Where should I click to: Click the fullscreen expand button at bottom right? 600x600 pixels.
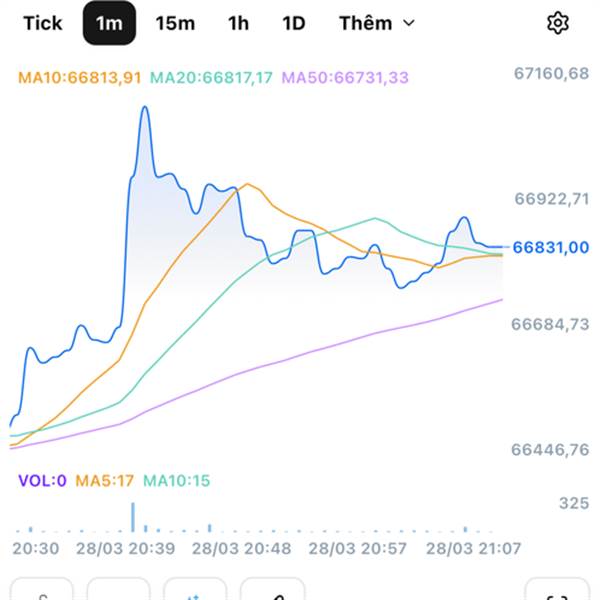click(557, 592)
